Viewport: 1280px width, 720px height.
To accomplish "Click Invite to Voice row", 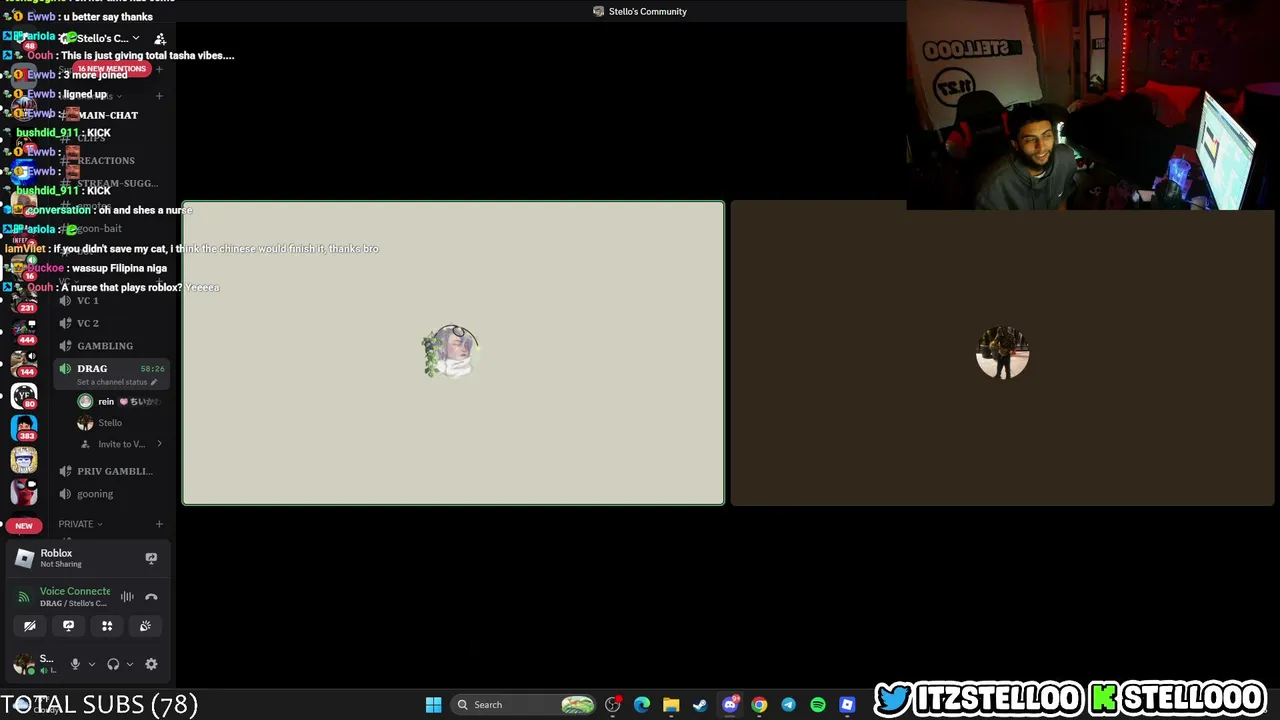I will (x=118, y=444).
